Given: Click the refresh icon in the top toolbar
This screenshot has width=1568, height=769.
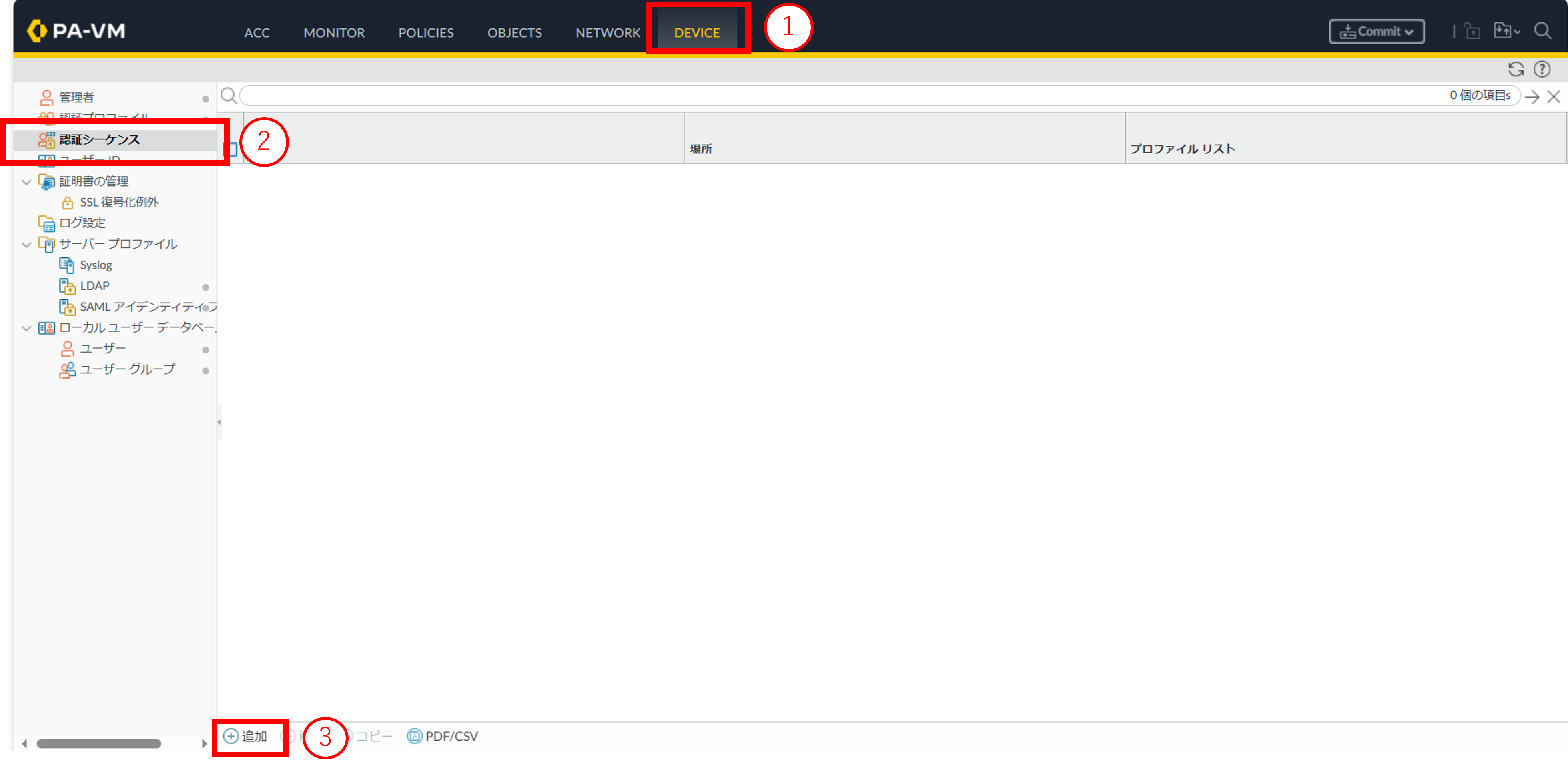Looking at the screenshot, I should click(x=1516, y=69).
